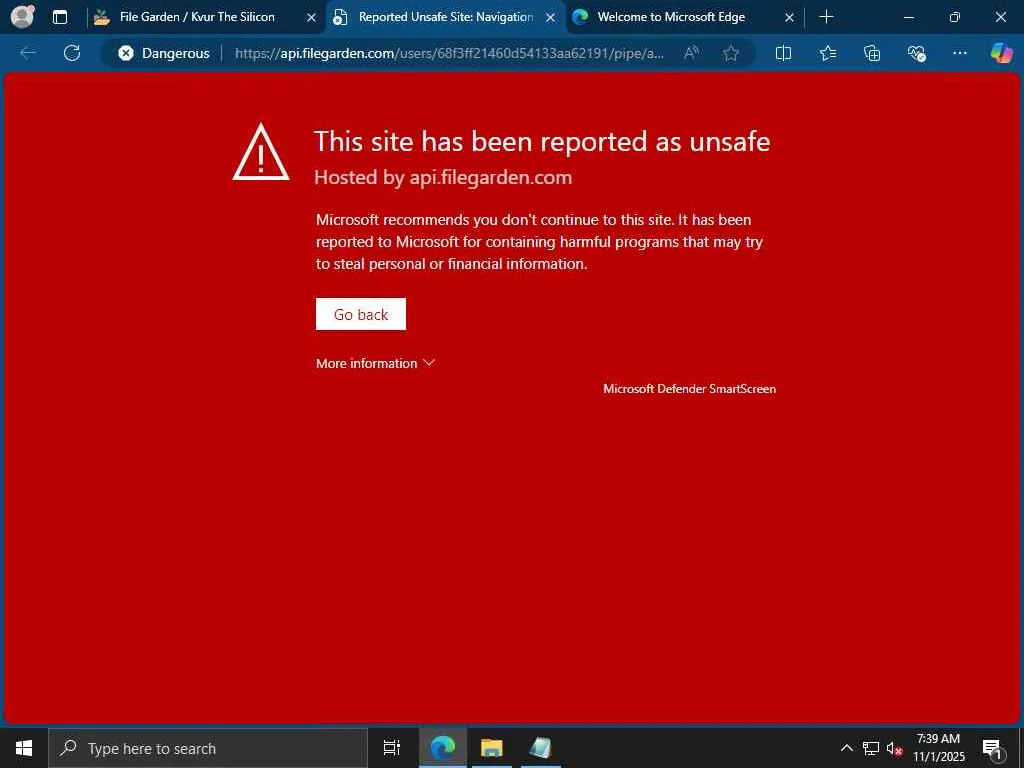The height and width of the screenshot is (768, 1024).
Task: Expand More information section
Action: tap(375, 363)
